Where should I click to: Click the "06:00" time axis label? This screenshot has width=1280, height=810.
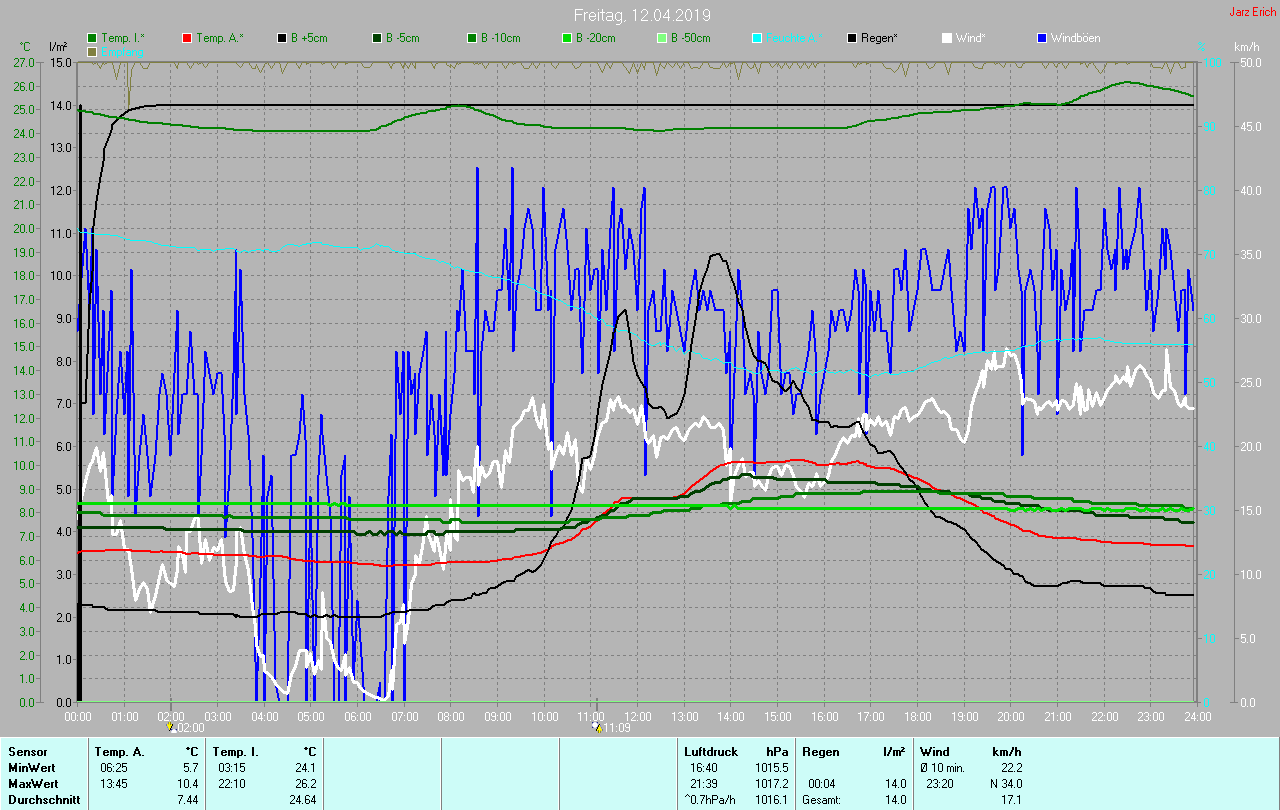pyautogui.click(x=357, y=716)
